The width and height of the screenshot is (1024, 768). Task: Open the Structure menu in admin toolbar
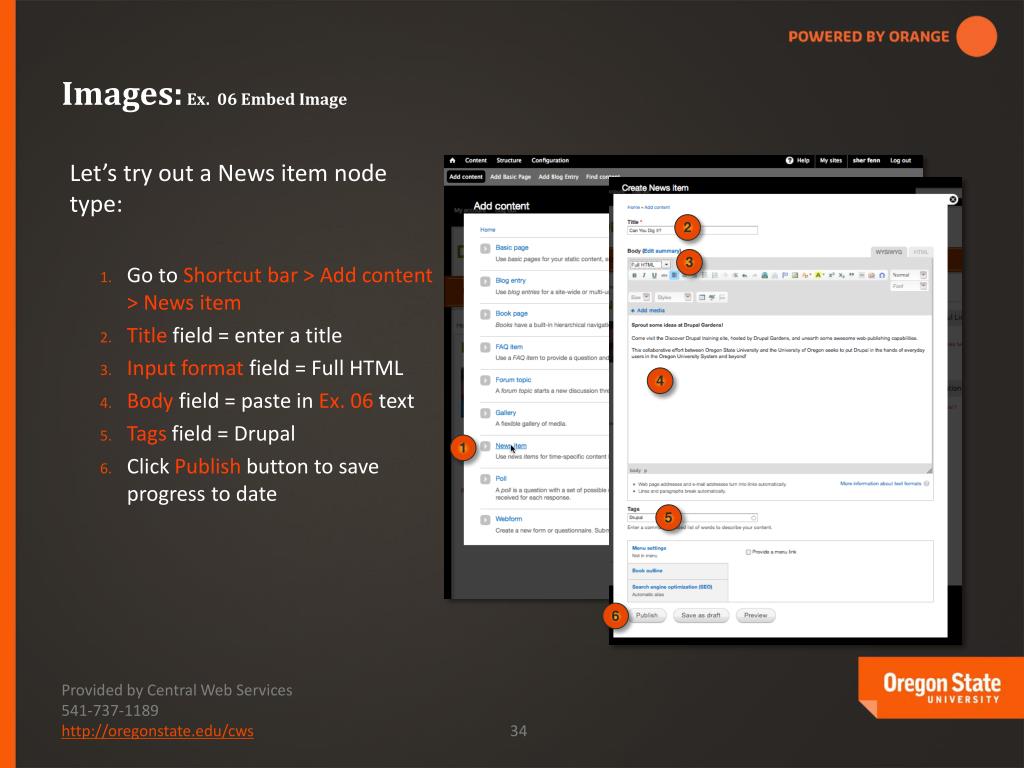[509, 160]
